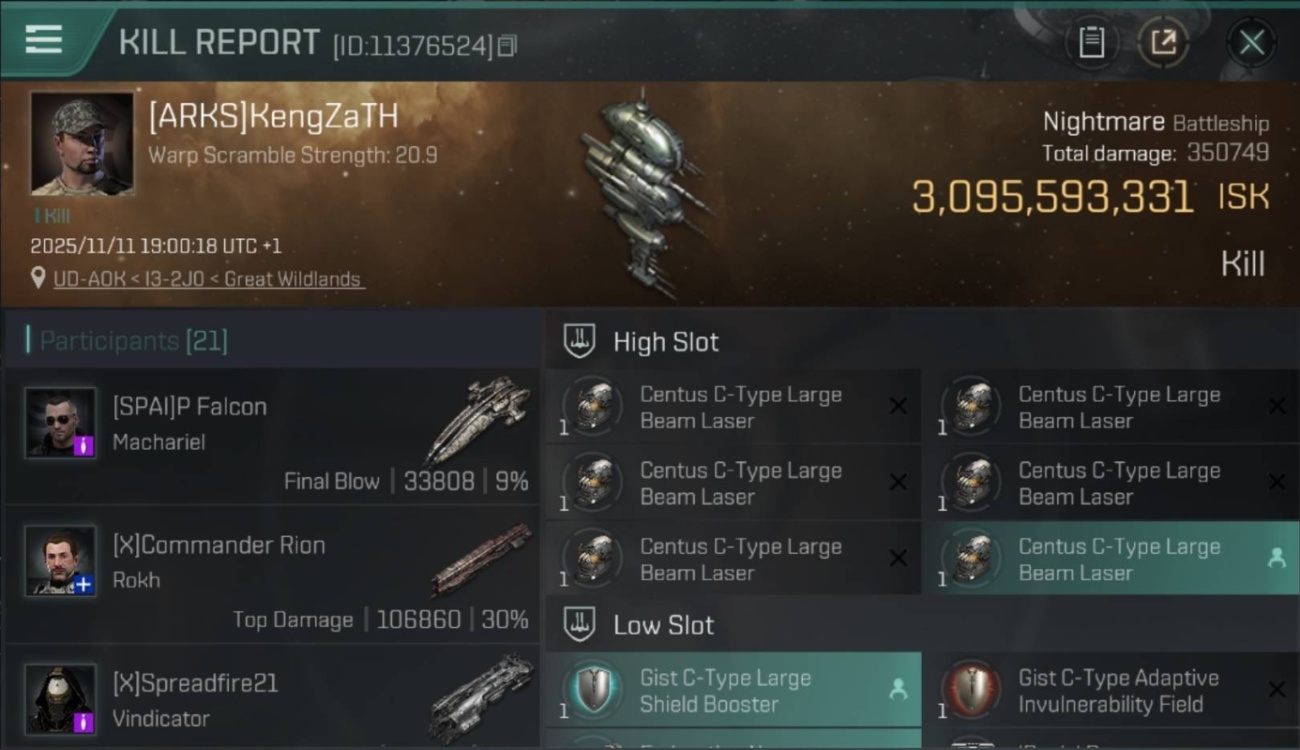Click Commander Rion's portrait
The image size is (1300, 750).
pyautogui.click(x=61, y=560)
